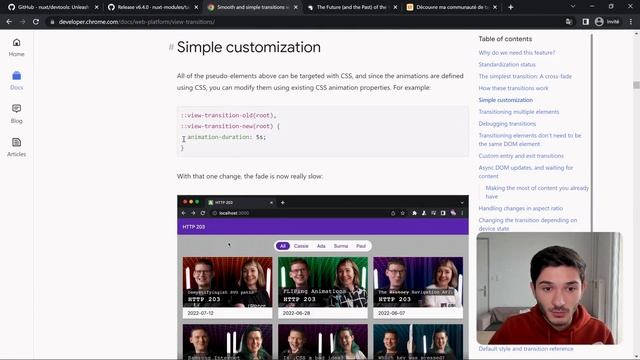This screenshot has height=360, width=640.
Task: Click the translate page icon in the address bar
Action: (x=569, y=22)
